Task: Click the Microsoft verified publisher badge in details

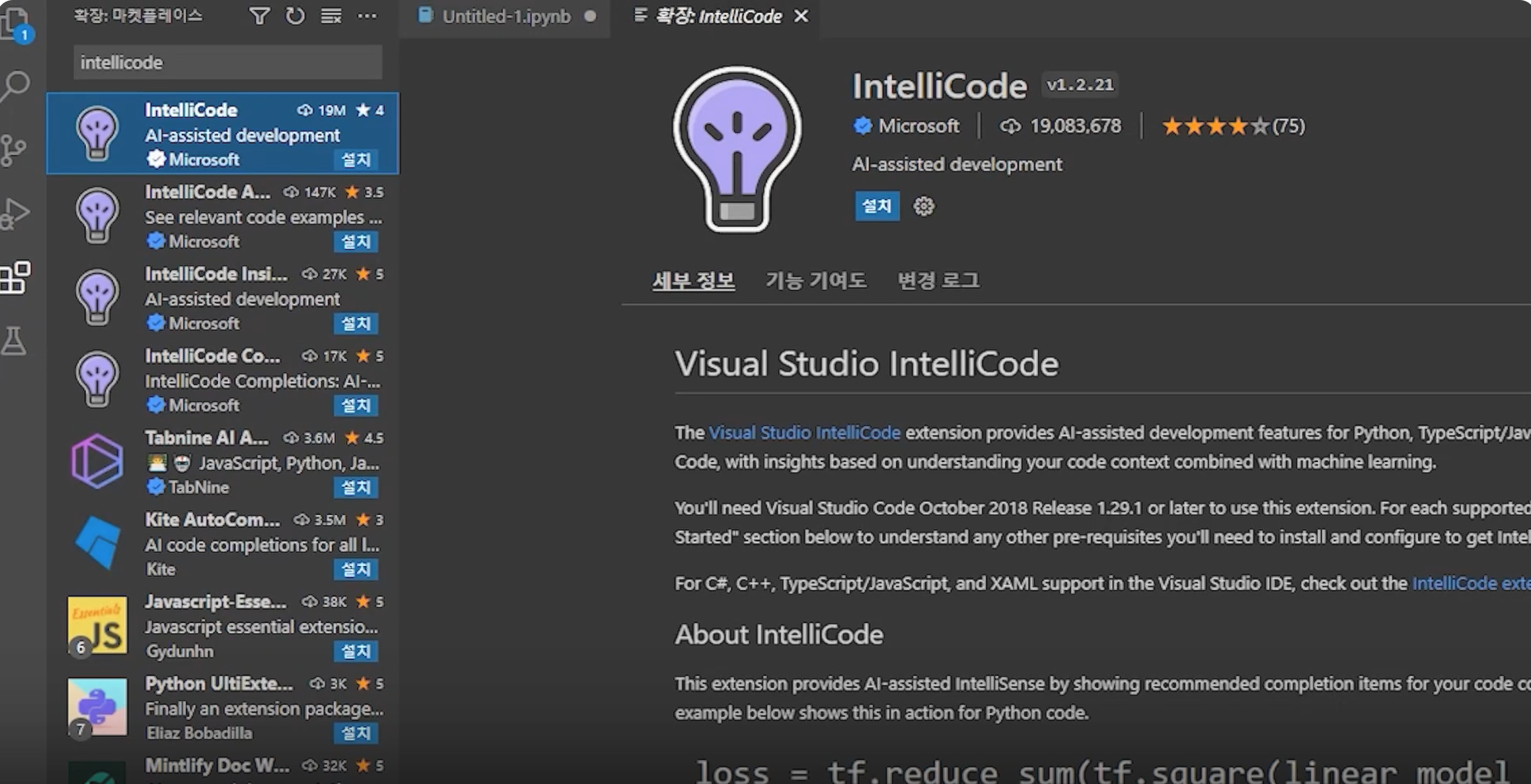Action: tap(862, 125)
